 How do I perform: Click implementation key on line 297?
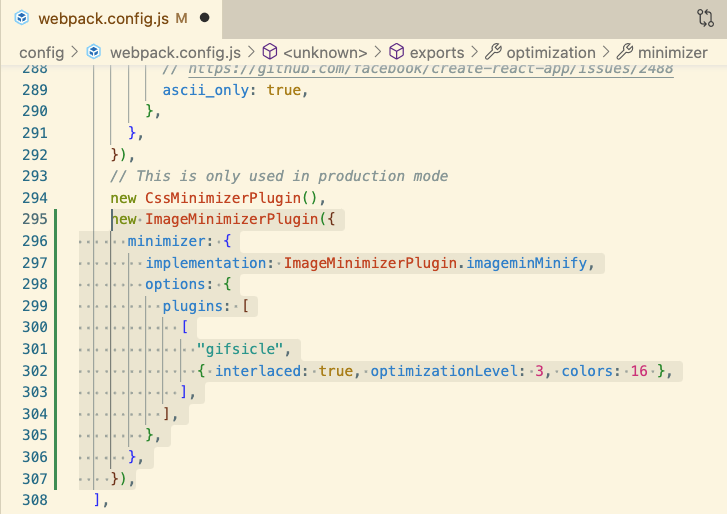coord(206,263)
